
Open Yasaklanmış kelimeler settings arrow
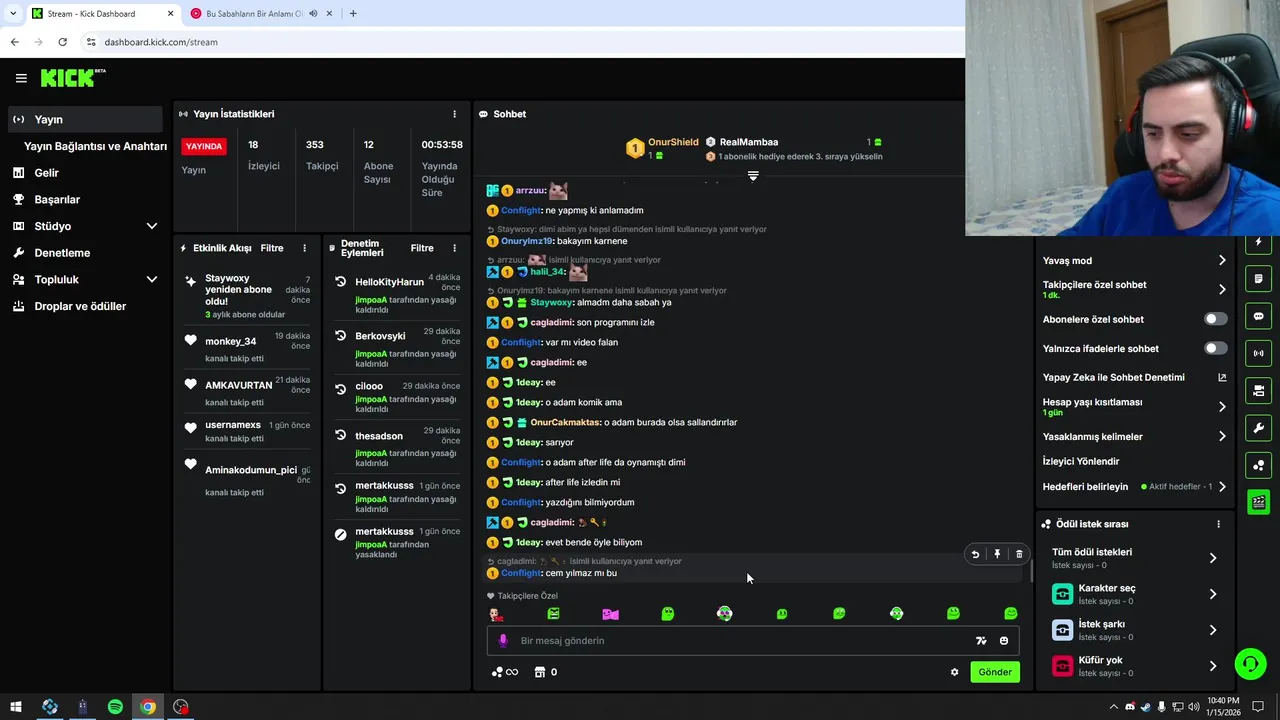coord(1222,437)
